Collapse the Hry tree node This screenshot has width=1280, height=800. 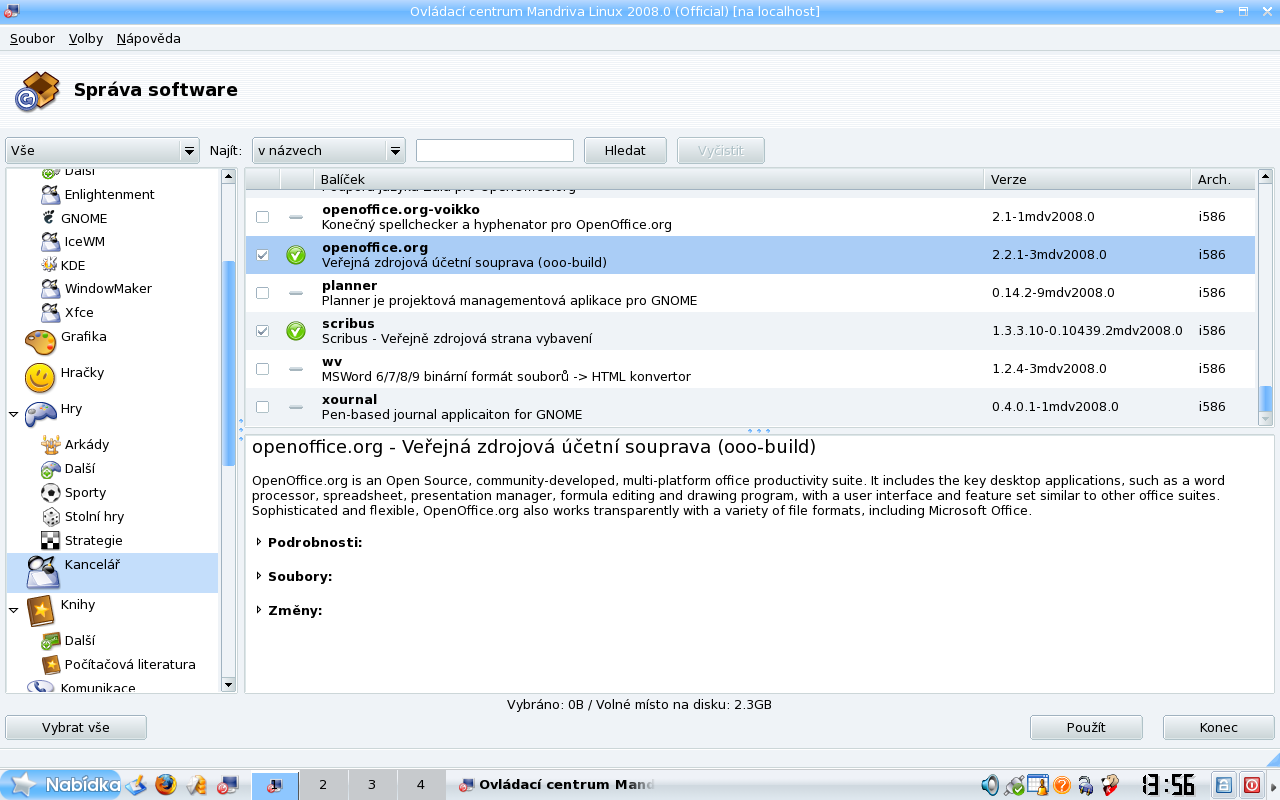click(14, 413)
